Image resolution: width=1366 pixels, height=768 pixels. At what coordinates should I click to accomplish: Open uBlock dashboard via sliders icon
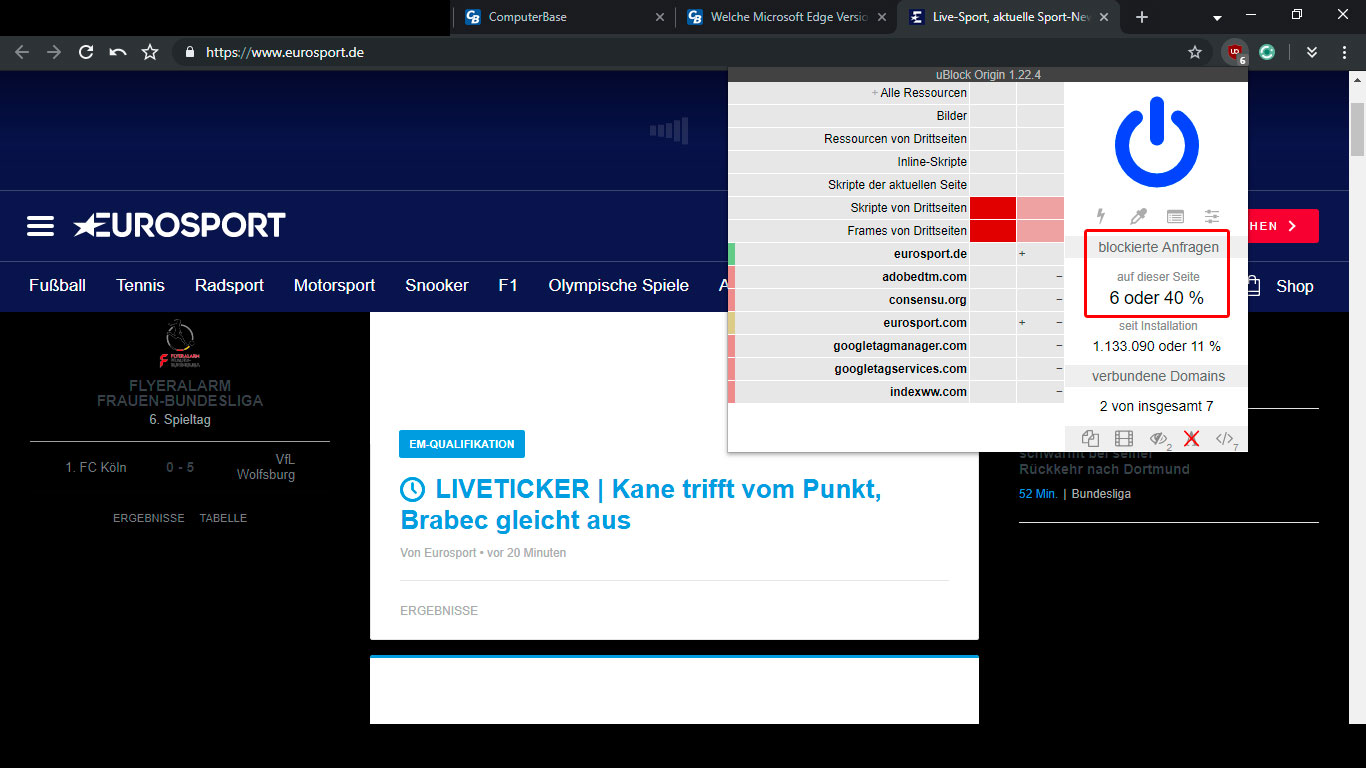coord(1212,216)
